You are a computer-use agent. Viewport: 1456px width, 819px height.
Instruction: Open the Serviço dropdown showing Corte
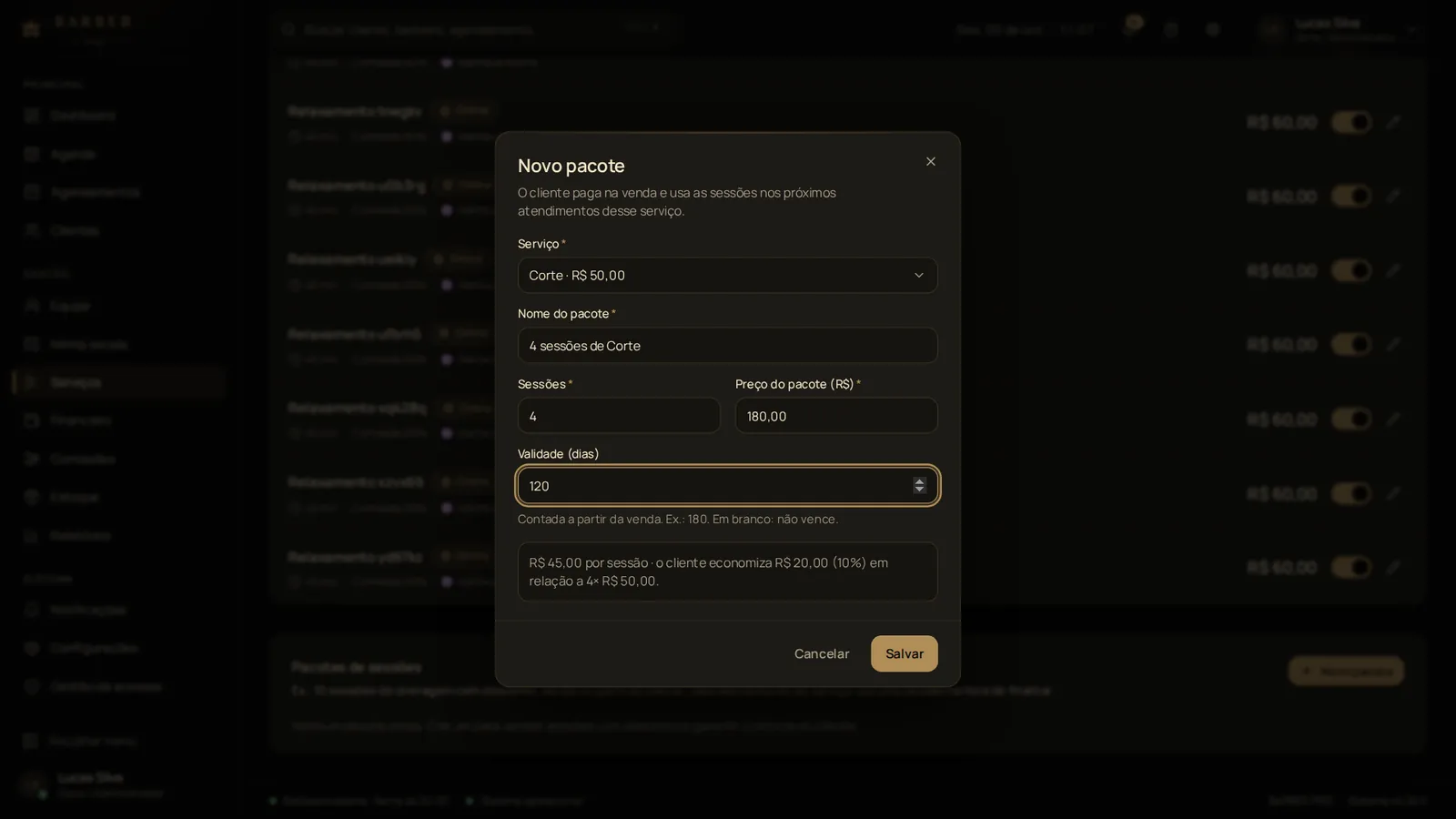tap(727, 275)
